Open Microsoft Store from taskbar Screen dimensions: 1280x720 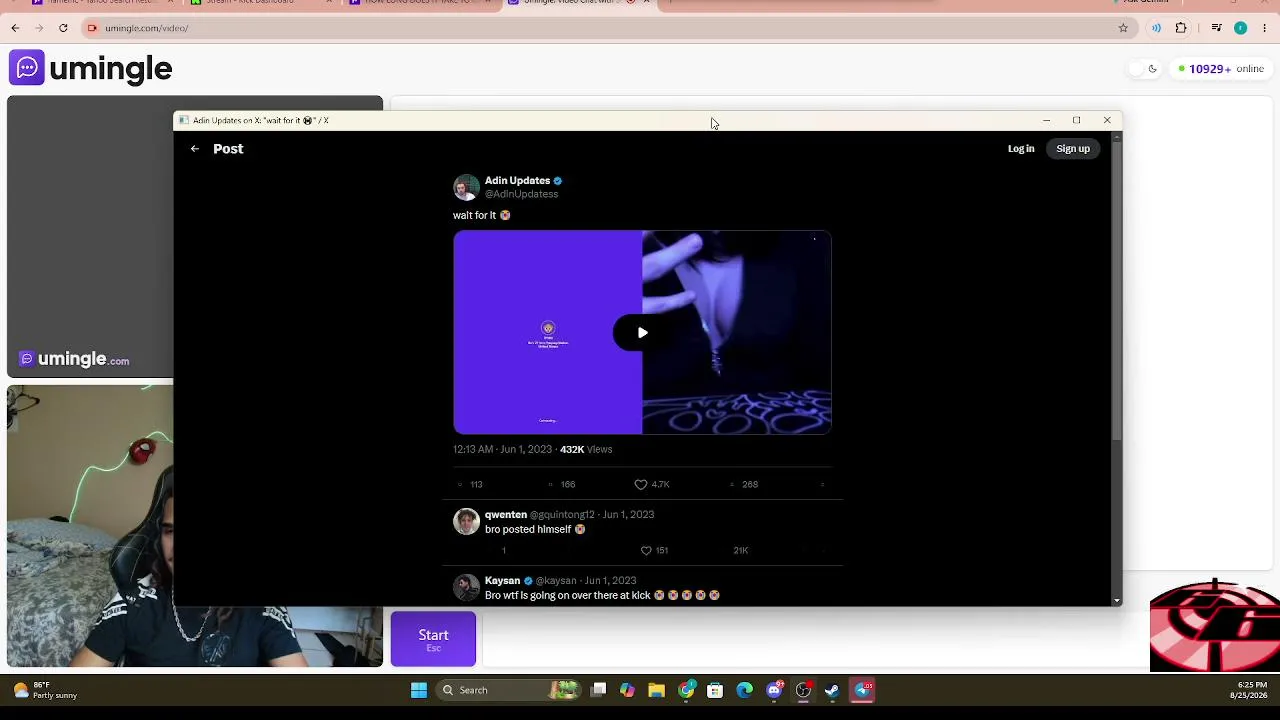pos(715,690)
